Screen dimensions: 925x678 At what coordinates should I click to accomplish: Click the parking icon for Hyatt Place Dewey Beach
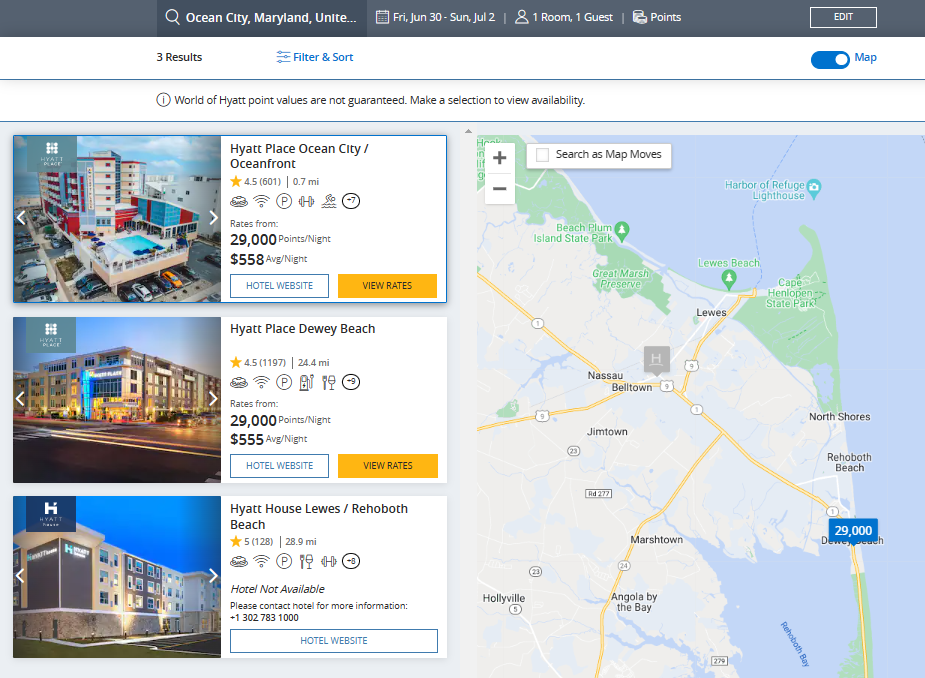(x=284, y=382)
